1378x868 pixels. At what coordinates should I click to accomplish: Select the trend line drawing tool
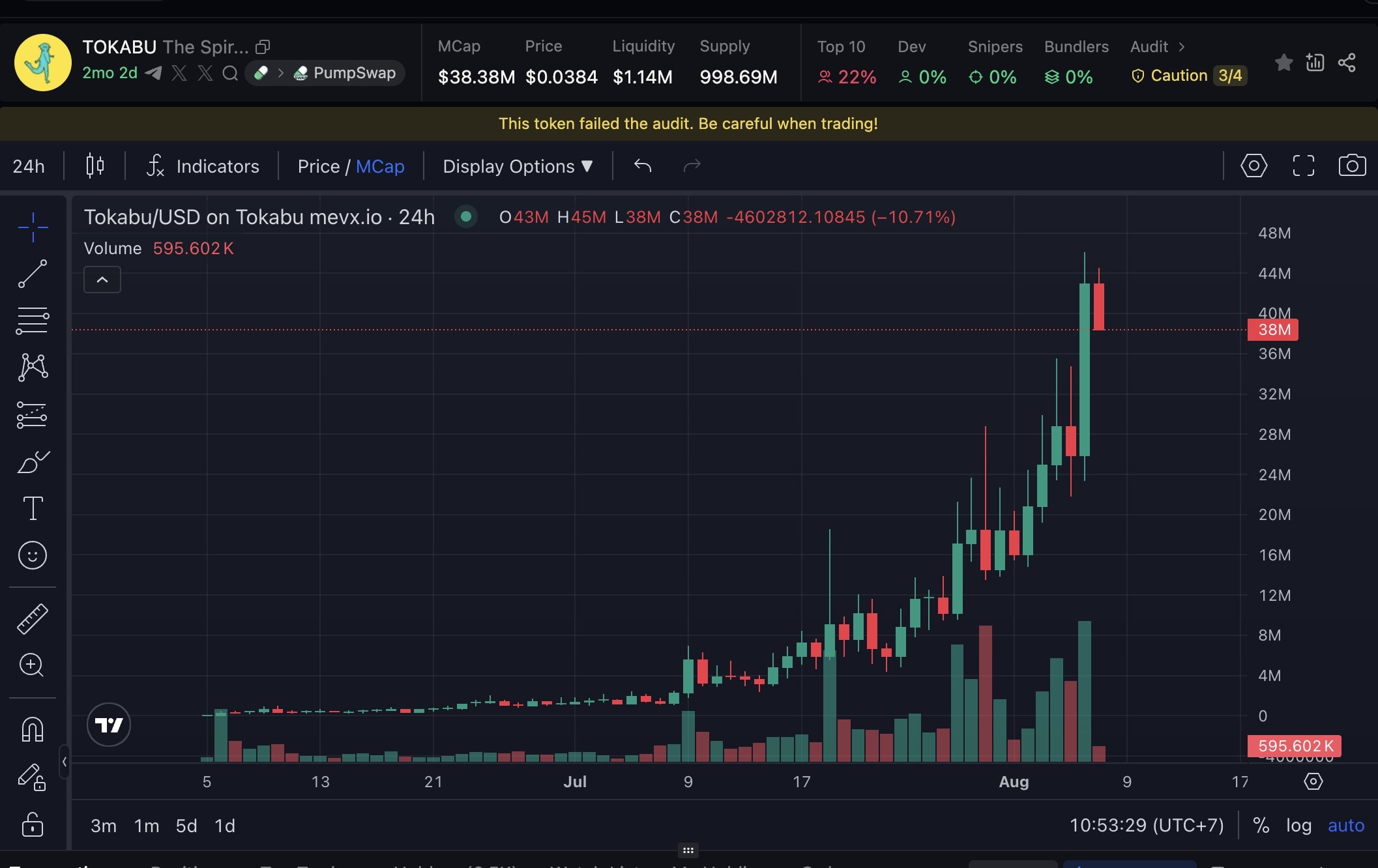(x=33, y=274)
